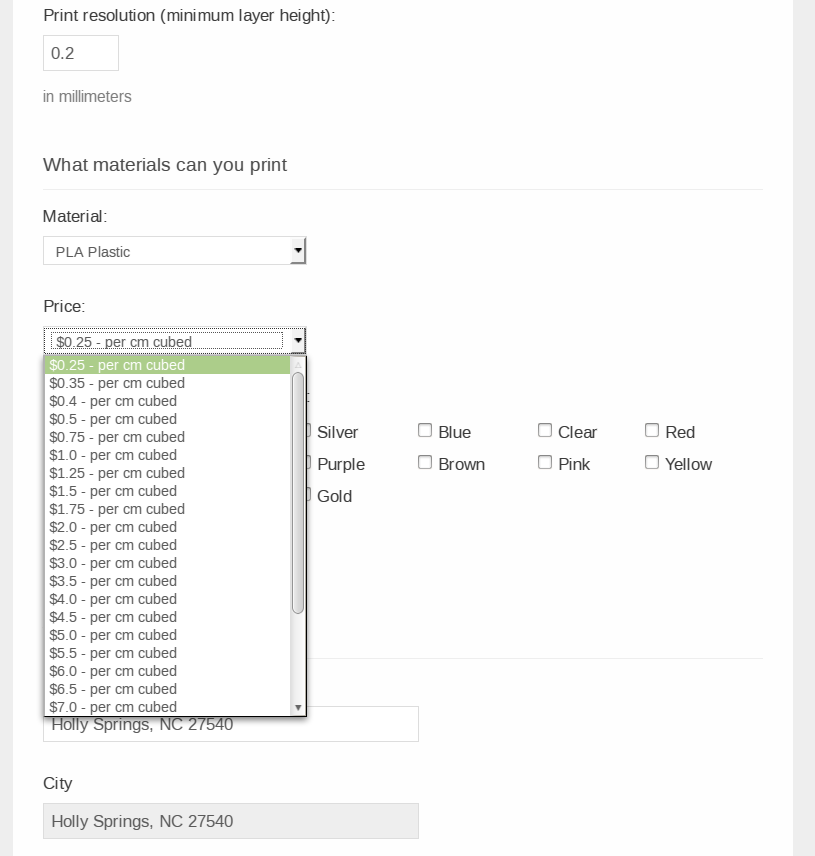Tick the Clear color checkbox
Viewport: 815px width, 856px height.
click(545, 430)
